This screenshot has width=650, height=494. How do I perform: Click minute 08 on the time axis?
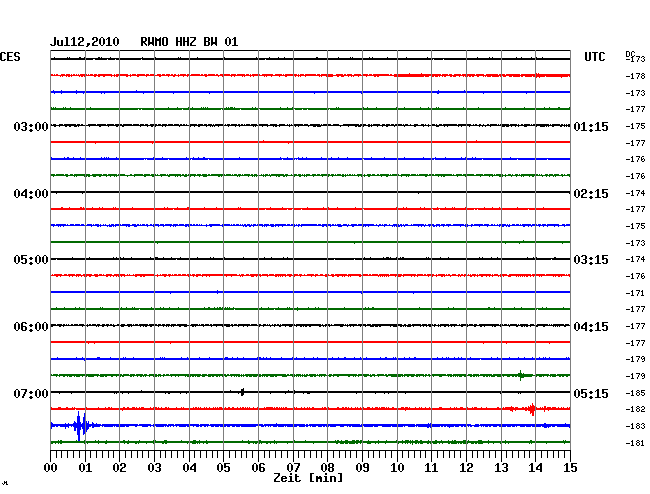pos(327,468)
